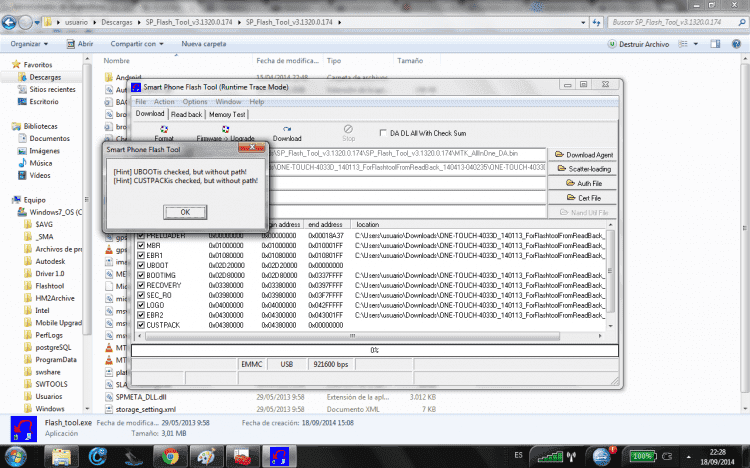Select the SPMETA_DLL.dll file
Screen dimensions: 750x468
(x=141, y=397)
